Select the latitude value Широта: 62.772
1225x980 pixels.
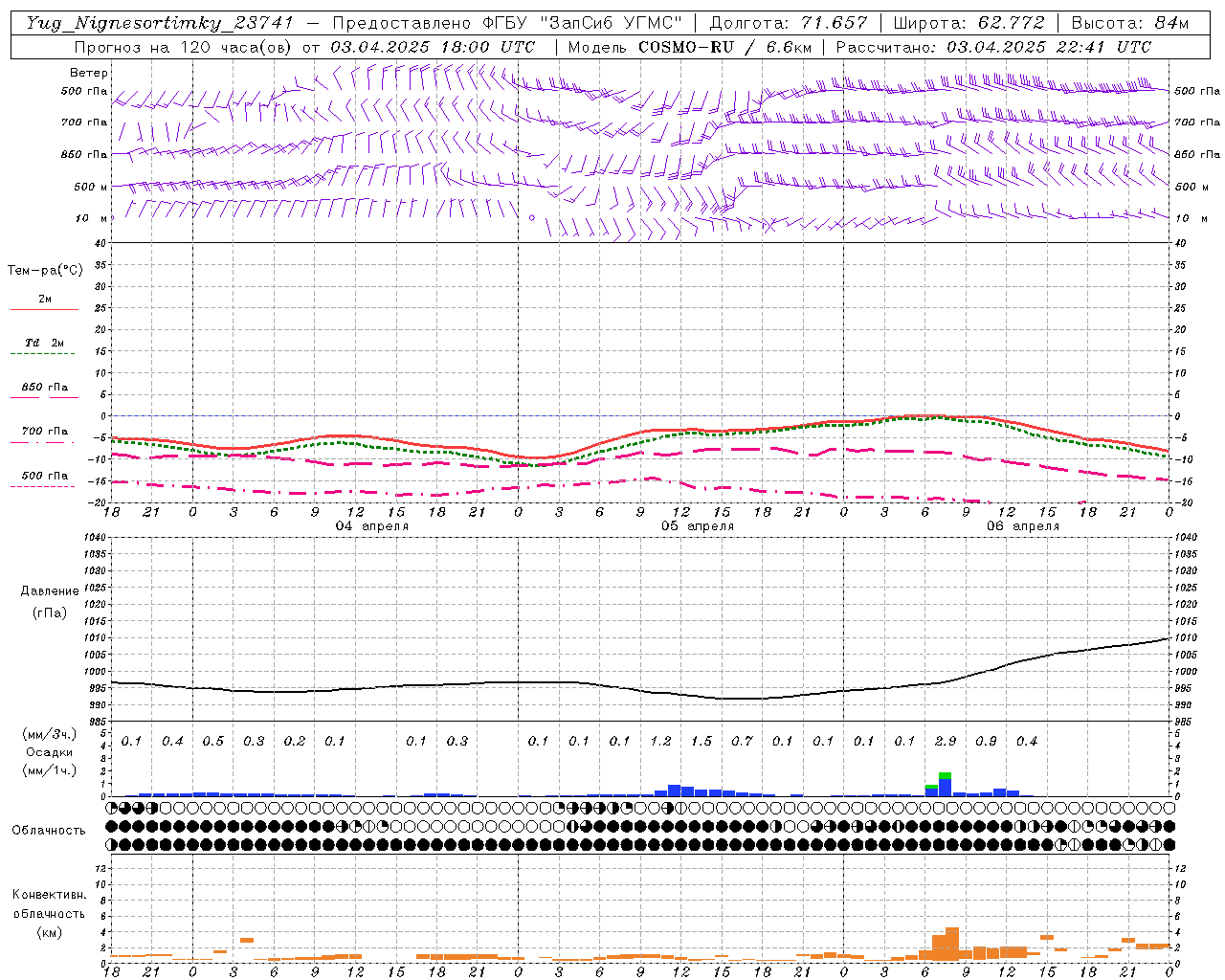[969, 23]
